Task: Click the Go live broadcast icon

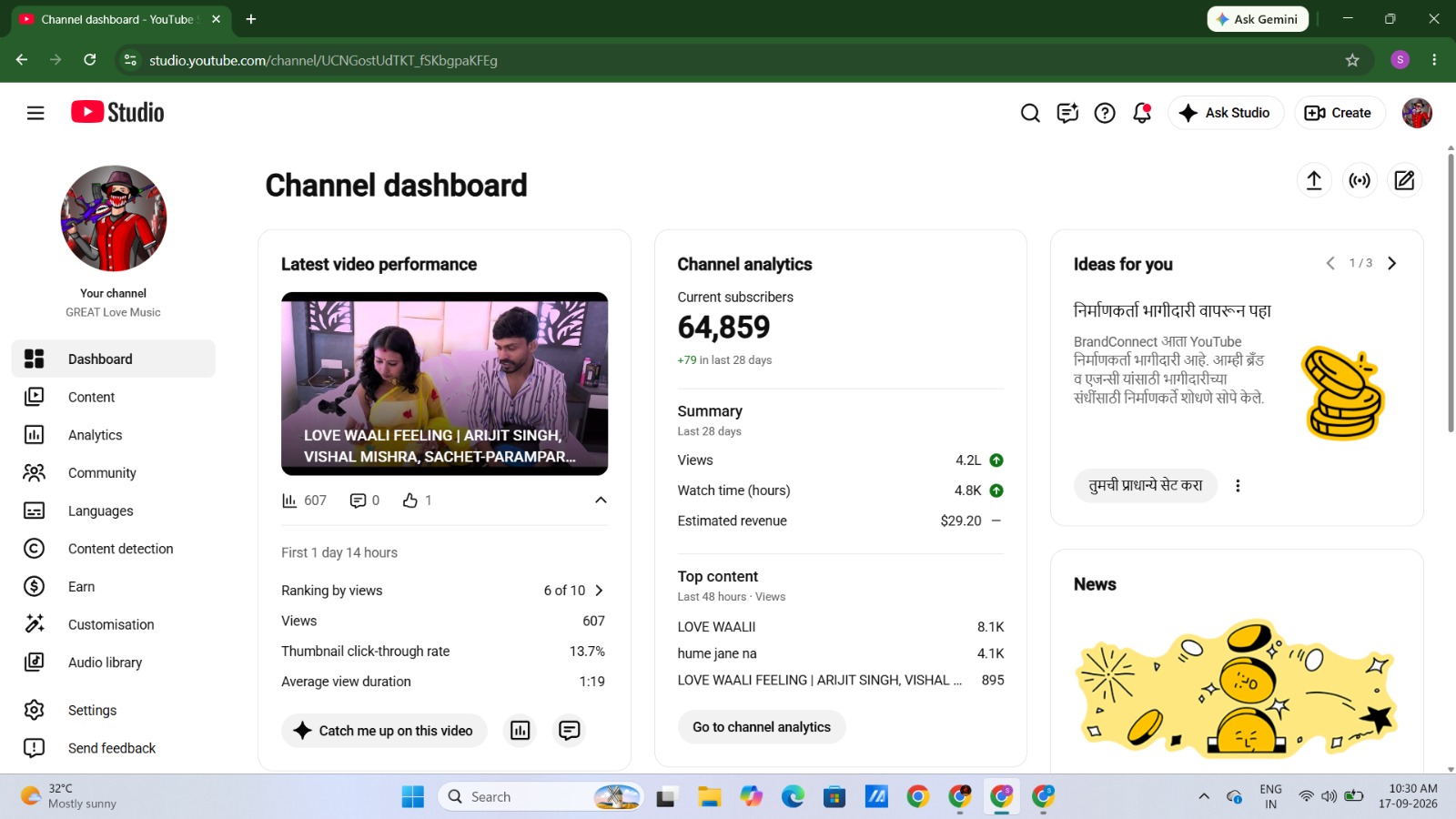Action: tap(1360, 180)
